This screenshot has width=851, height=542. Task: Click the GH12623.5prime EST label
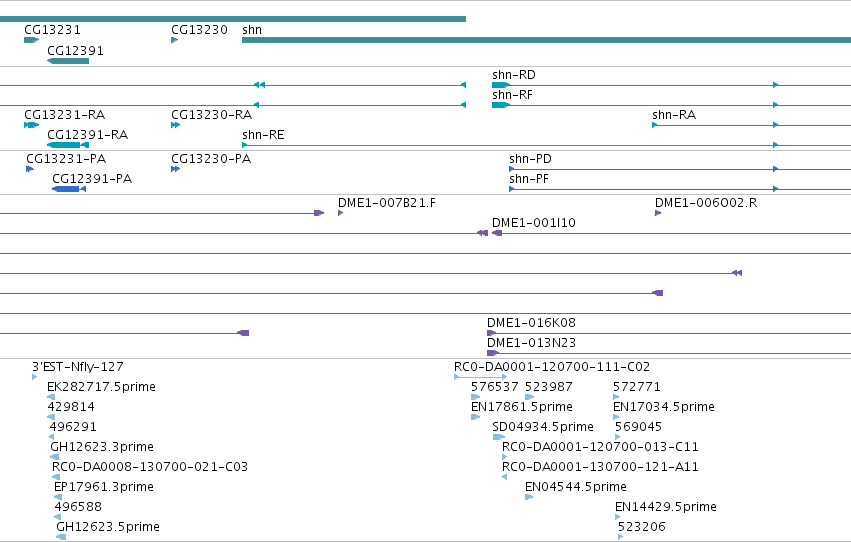click(107, 527)
